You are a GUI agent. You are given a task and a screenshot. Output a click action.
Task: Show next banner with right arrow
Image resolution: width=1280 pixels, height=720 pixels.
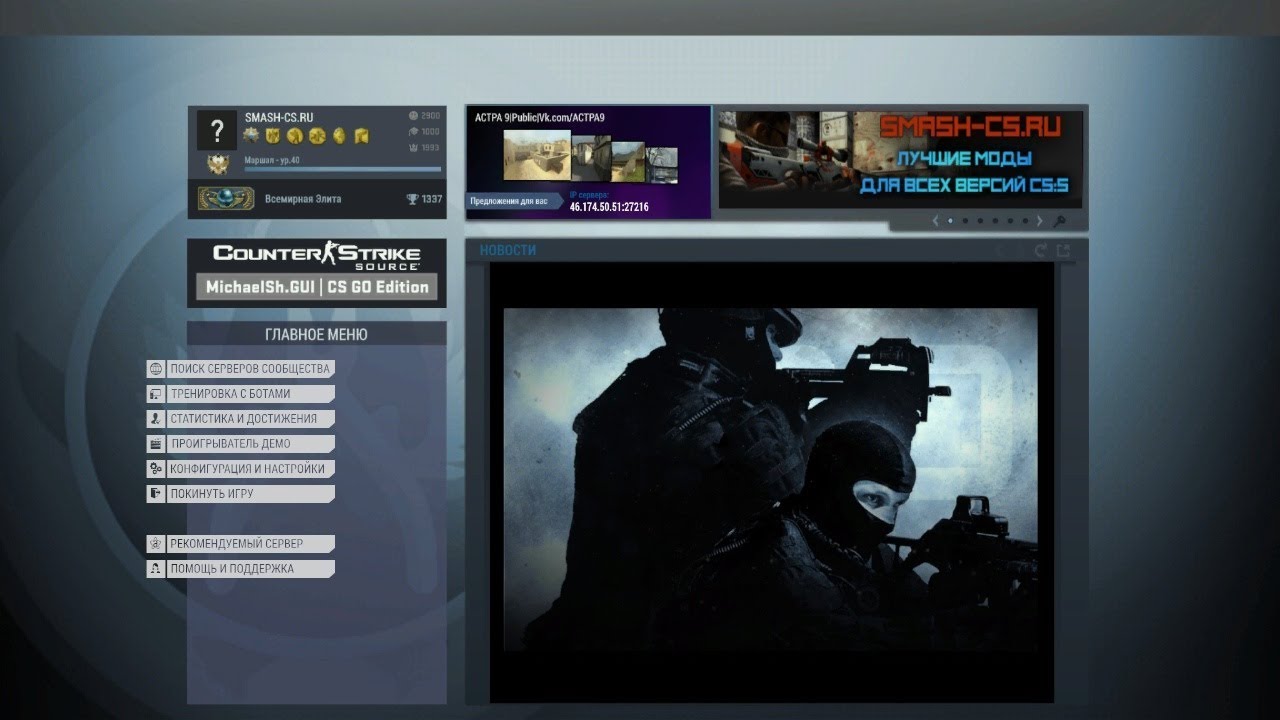(x=1039, y=221)
